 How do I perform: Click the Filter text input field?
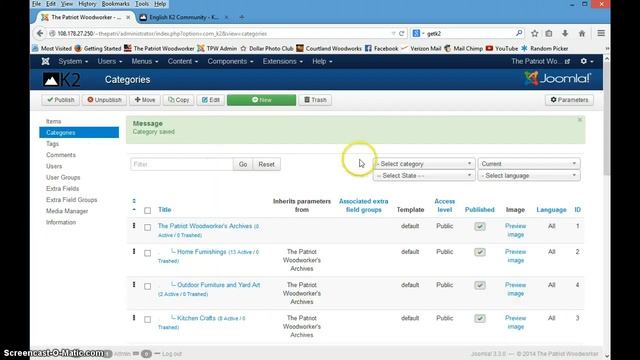click(x=182, y=164)
